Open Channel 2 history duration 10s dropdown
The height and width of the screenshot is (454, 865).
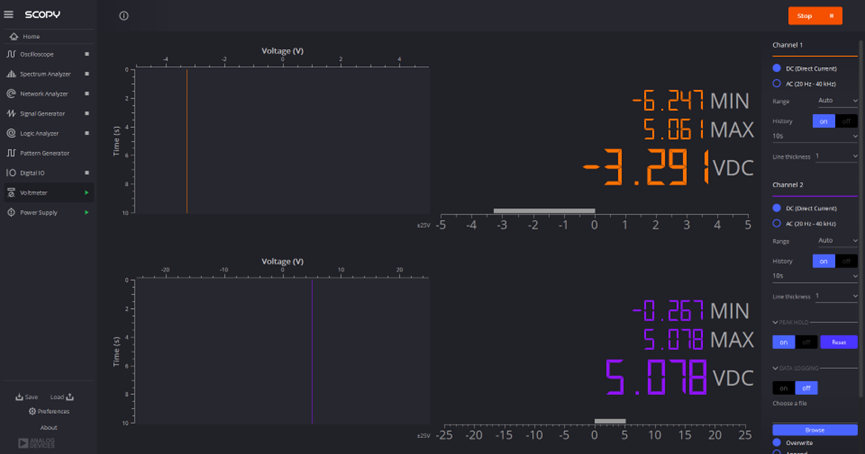pyautogui.click(x=815, y=276)
